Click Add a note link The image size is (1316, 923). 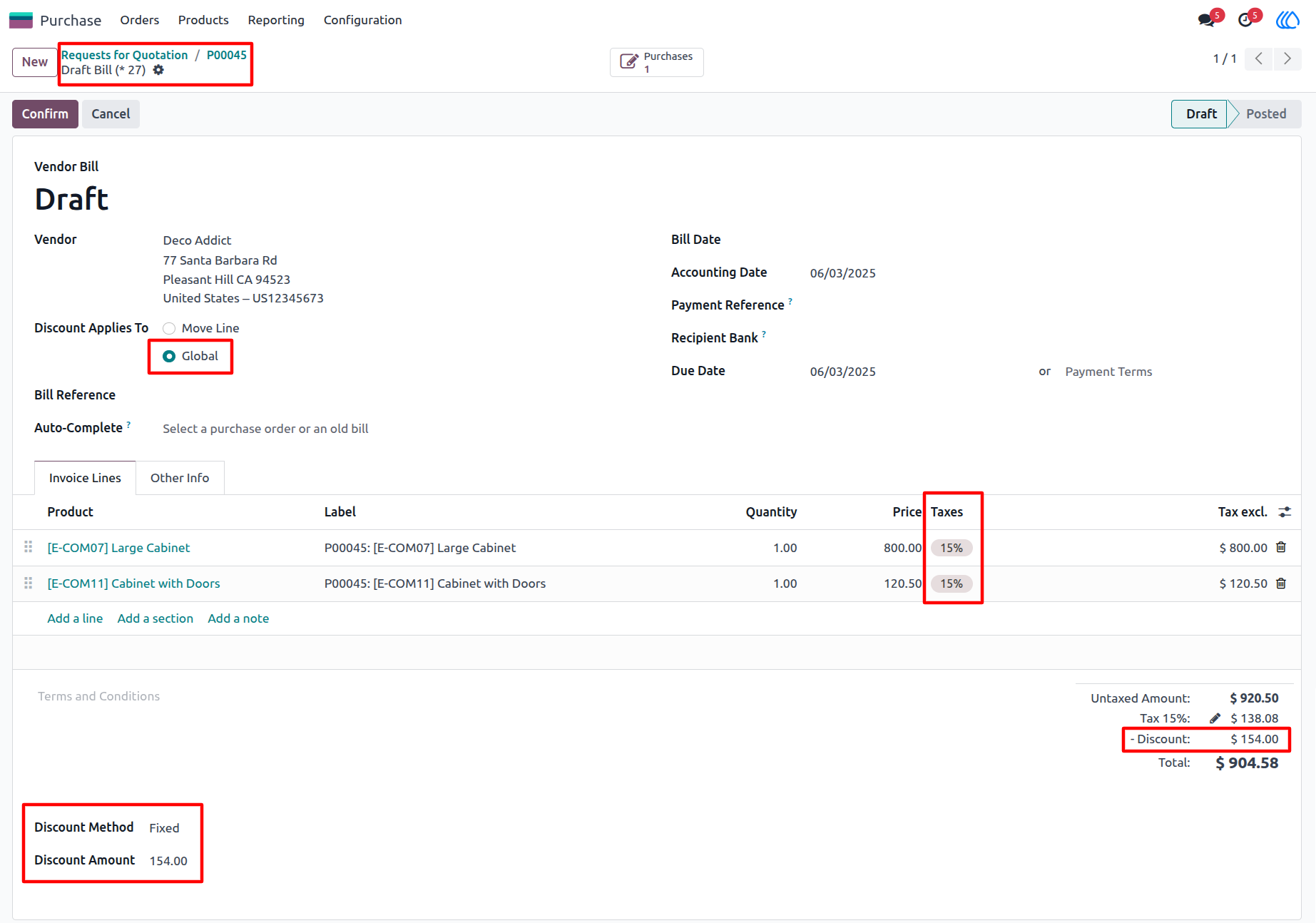(x=238, y=618)
